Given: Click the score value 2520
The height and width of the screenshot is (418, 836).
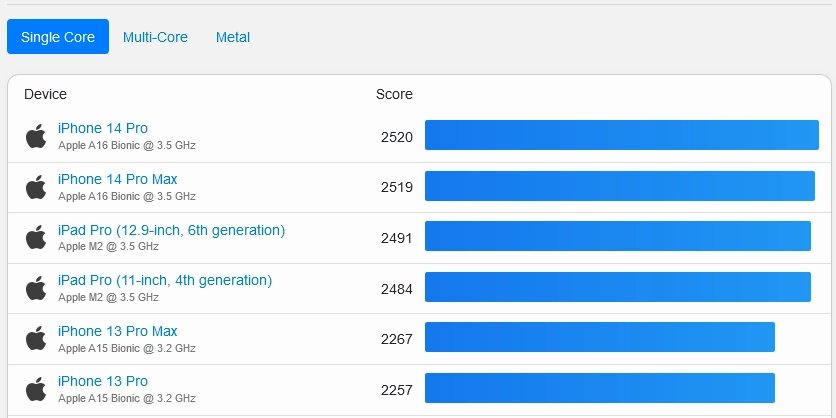Looking at the screenshot, I should [397, 137].
